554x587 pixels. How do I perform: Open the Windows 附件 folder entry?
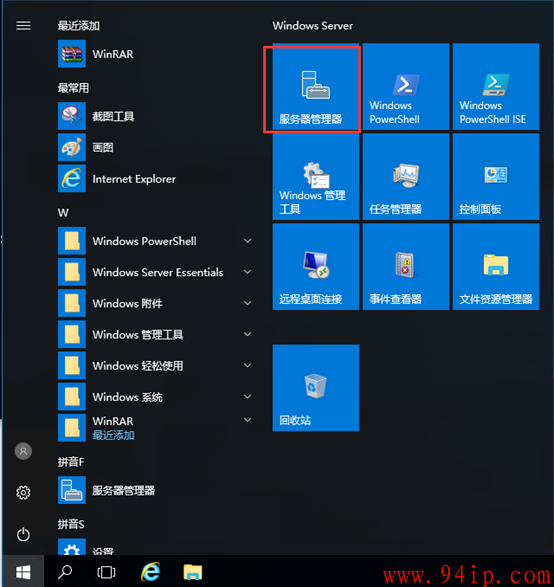click(155, 303)
